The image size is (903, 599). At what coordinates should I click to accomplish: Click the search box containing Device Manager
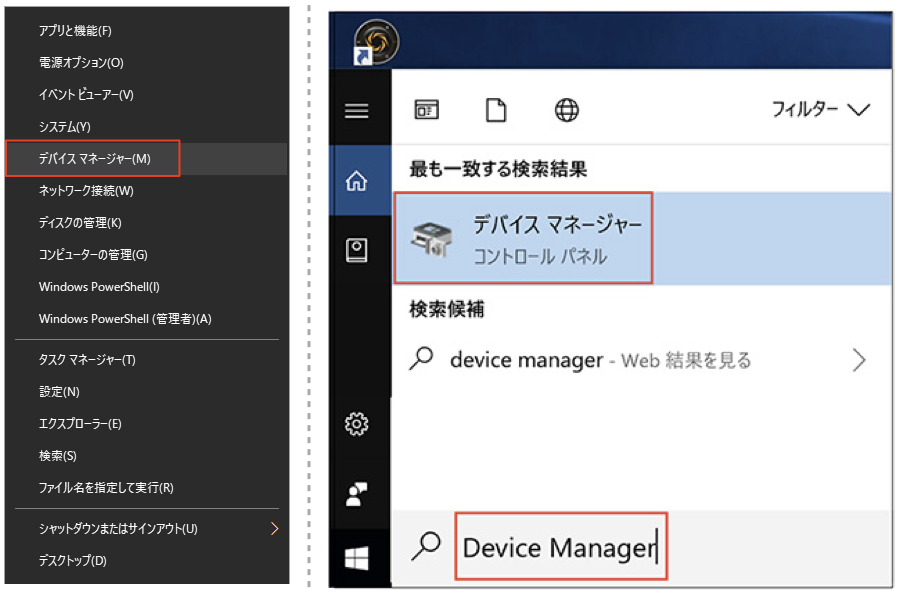(x=561, y=546)
